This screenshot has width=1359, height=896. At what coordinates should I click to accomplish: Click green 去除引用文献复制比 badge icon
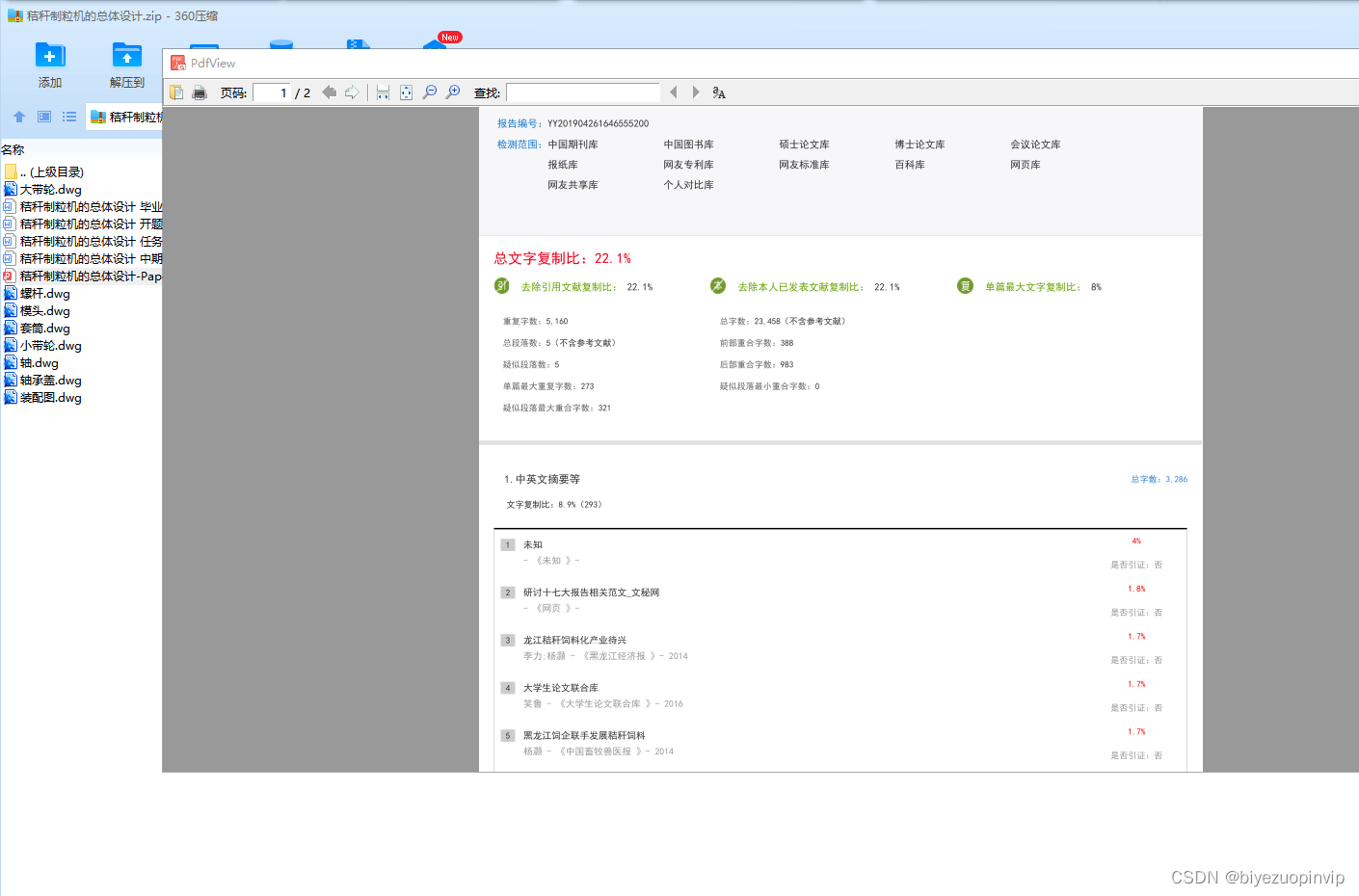[502, 285]
